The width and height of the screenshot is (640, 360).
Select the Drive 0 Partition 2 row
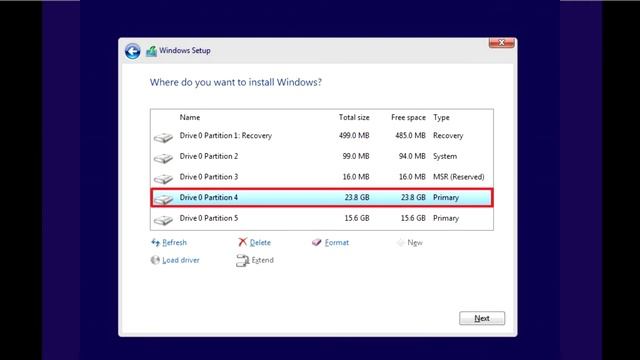click(322, 156)
